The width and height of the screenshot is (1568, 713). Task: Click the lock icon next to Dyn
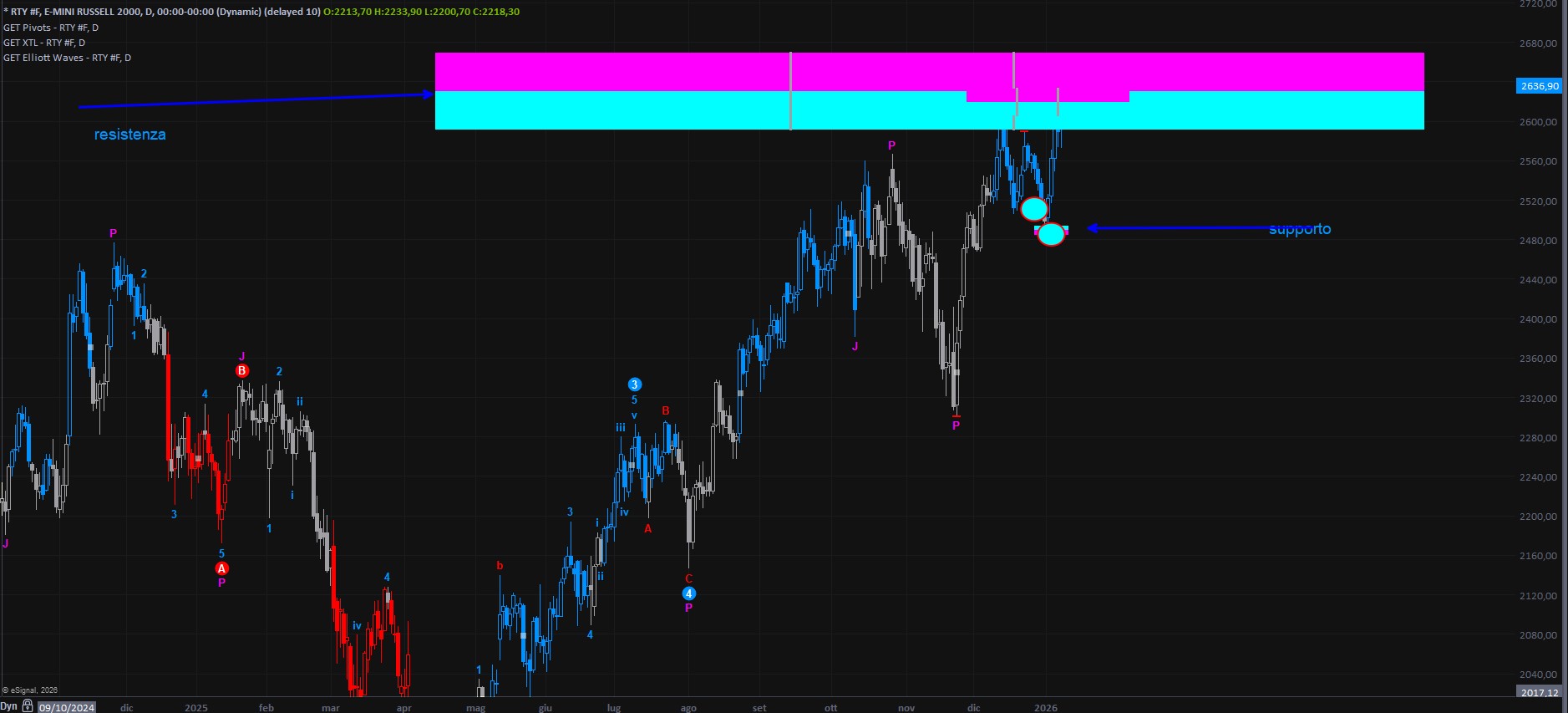tap(28, 706)
